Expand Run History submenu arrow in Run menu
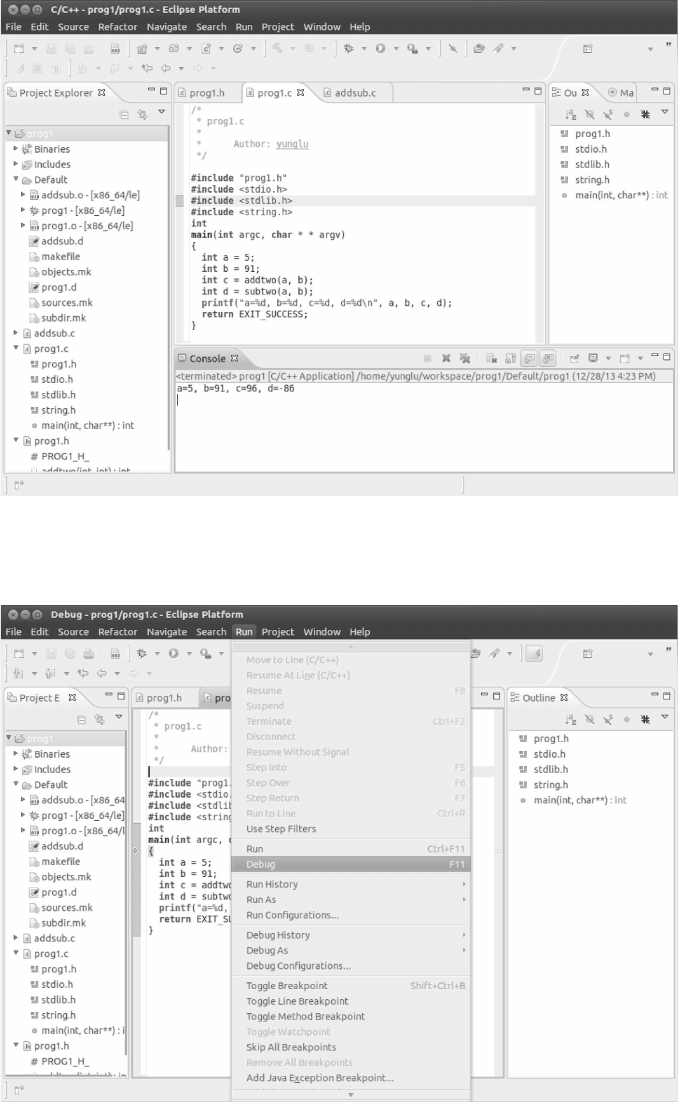 464,884
